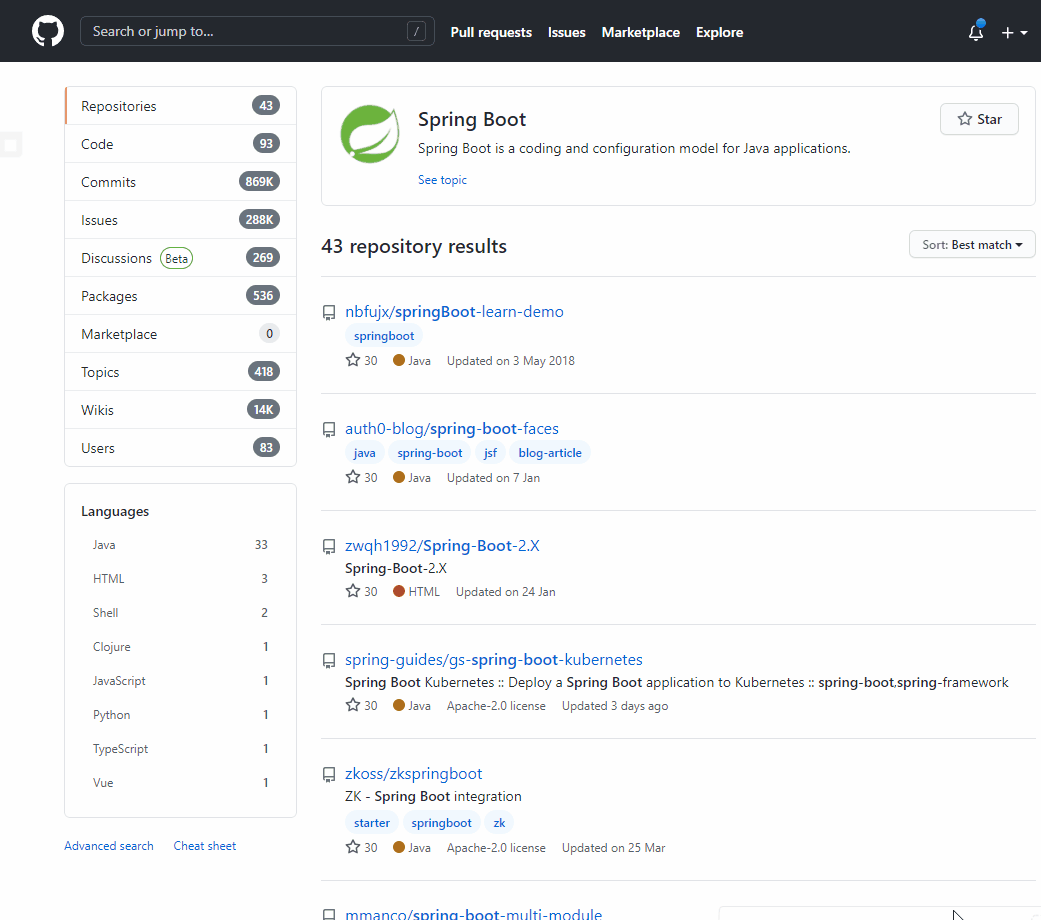
Task: Filter results by JavaScript language
Action: (x=181, y=680)
